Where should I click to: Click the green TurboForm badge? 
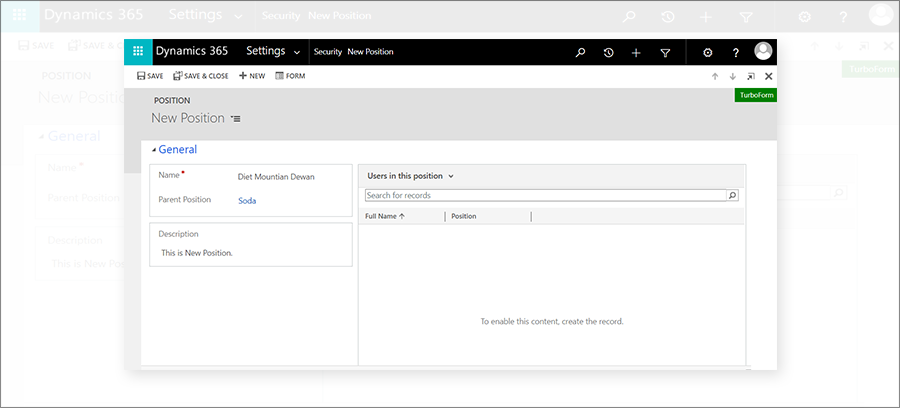(755, 95)
